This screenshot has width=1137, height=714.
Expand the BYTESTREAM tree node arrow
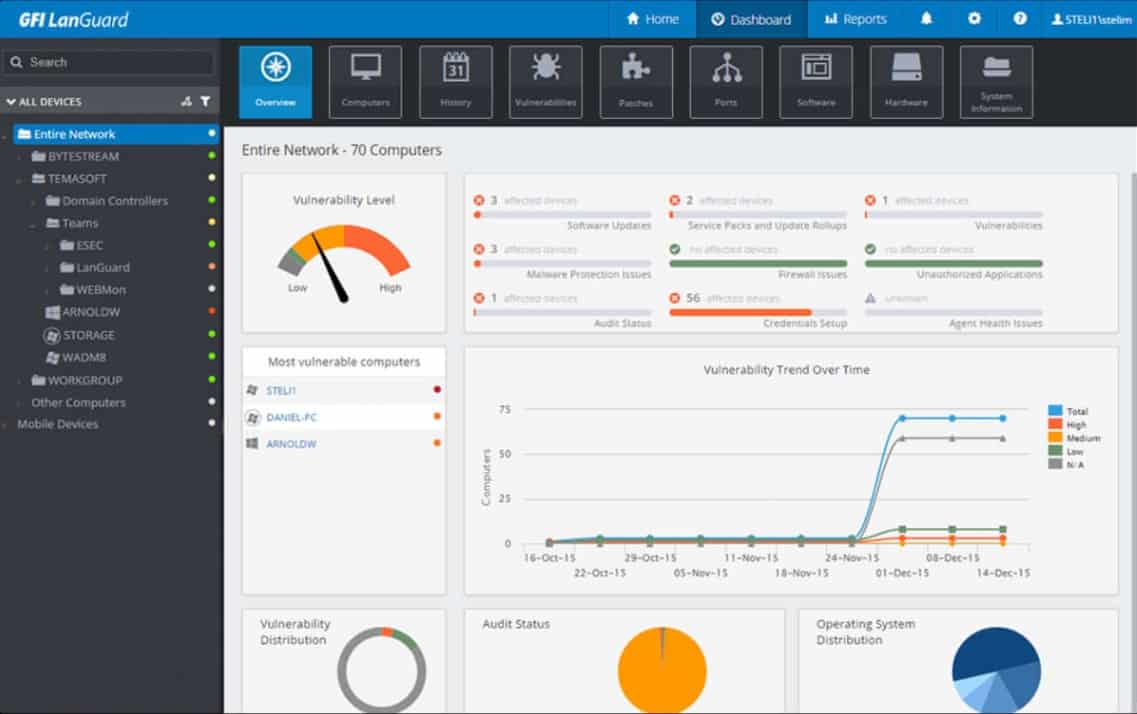click(x=20, y=157)
